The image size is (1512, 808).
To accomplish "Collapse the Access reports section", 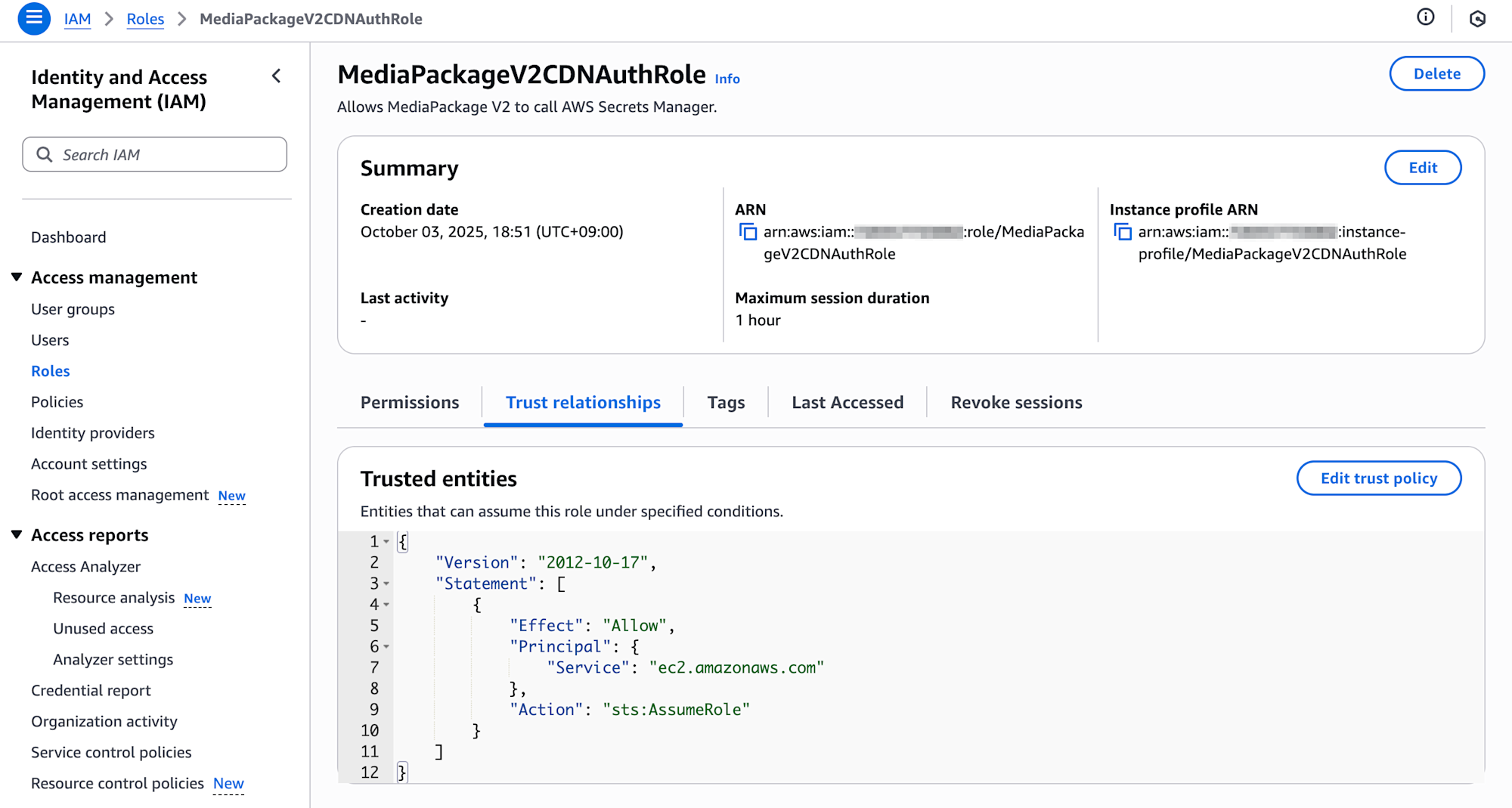I will coord(17,535).
